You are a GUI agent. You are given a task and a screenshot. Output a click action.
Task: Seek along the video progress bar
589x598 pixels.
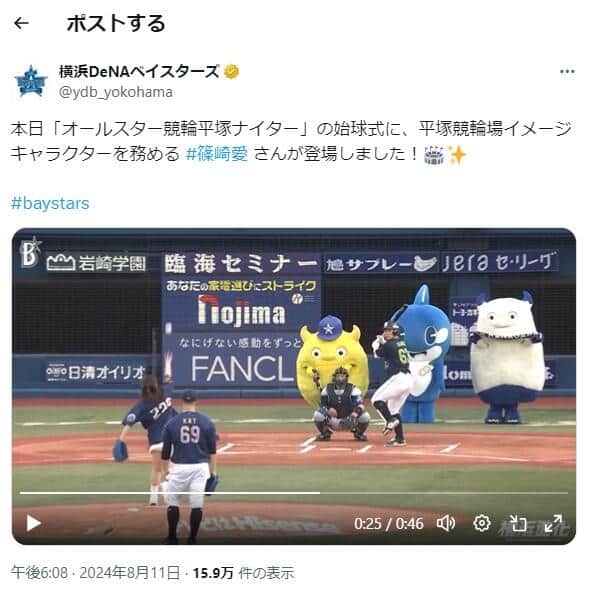pyautogui.click(x=294, y=493)
